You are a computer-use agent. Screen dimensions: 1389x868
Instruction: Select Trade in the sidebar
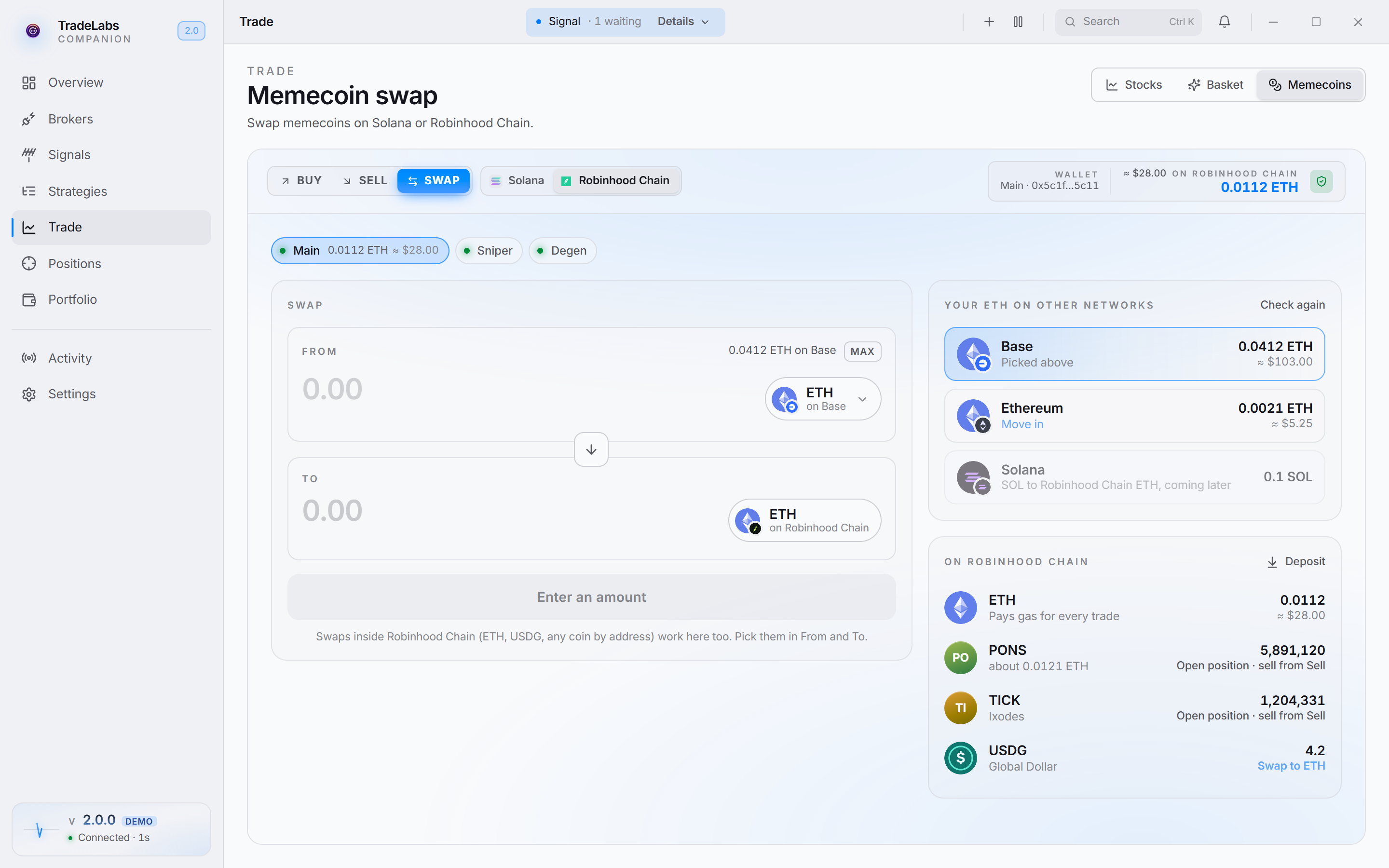[111, 227]
